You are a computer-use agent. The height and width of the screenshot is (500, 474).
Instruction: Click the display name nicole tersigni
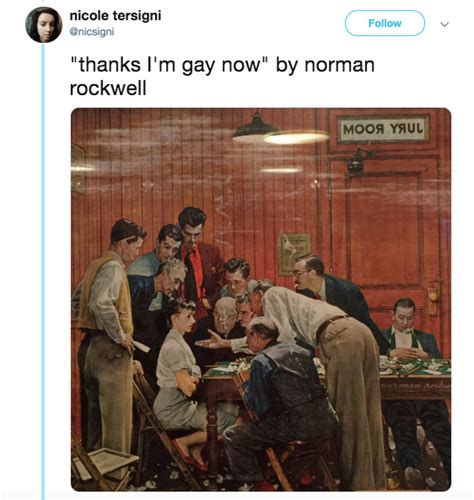point(115,15)
